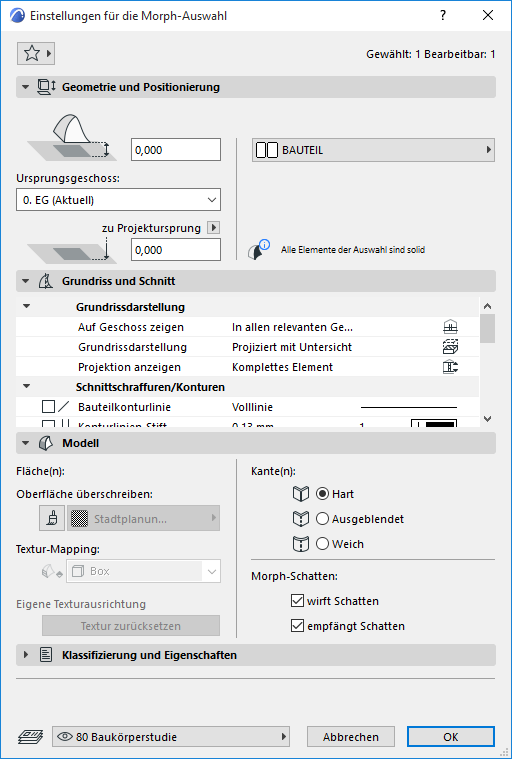Click the zu Projektursprung elevation field
This screenshot has width=512, height=759.
coord(176,250)
